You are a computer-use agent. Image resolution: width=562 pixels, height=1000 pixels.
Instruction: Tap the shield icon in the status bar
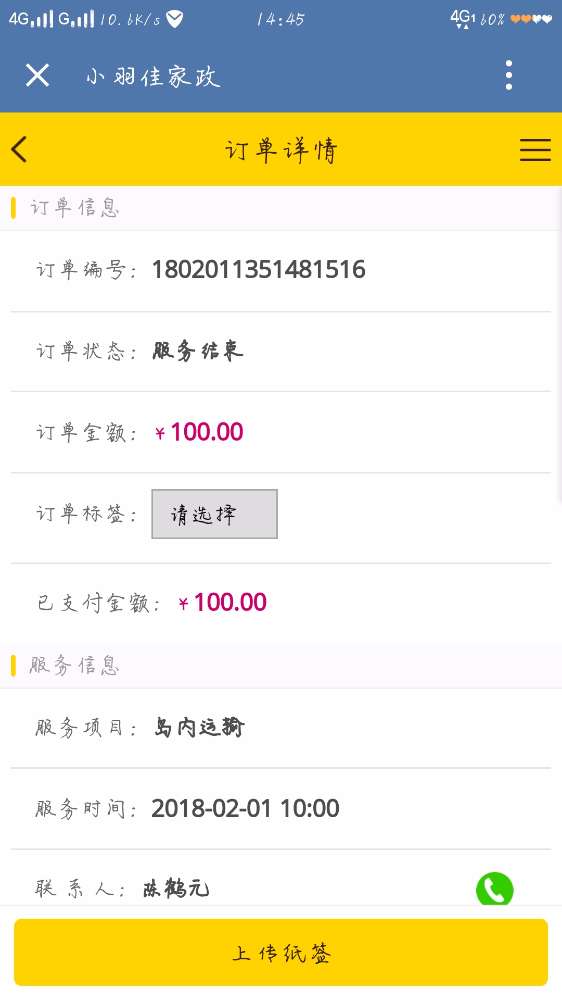click(x=174, y=19)
